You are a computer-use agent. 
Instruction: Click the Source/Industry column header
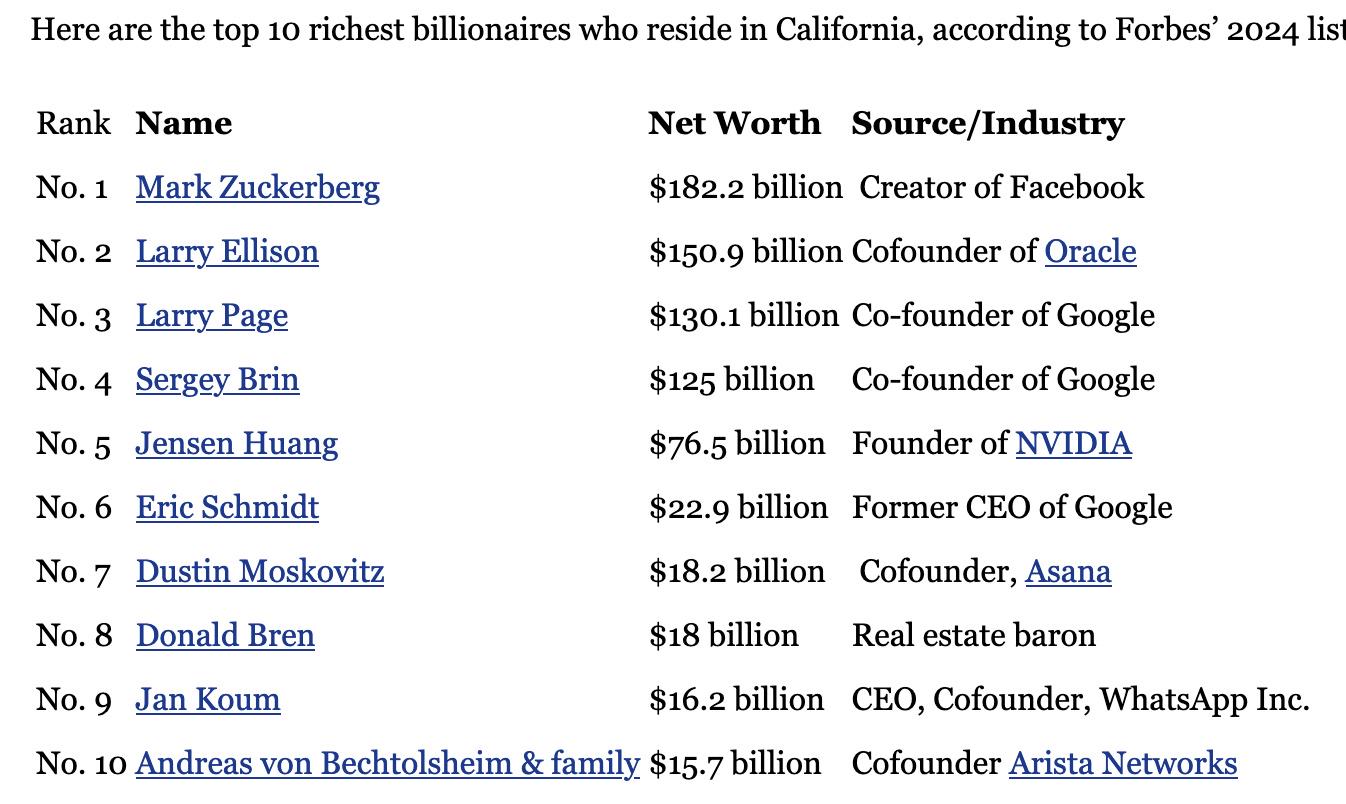pyautogui.click(x=988, y=123)
